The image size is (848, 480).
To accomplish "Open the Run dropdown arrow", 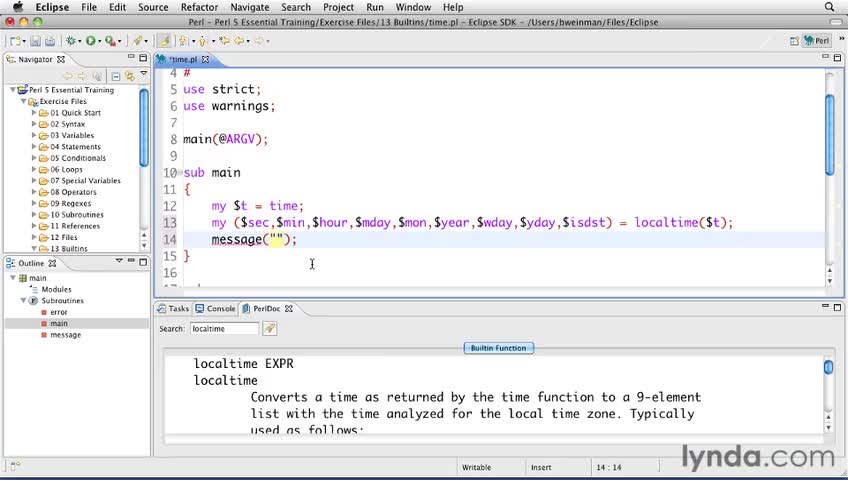I will coord(100,42).
